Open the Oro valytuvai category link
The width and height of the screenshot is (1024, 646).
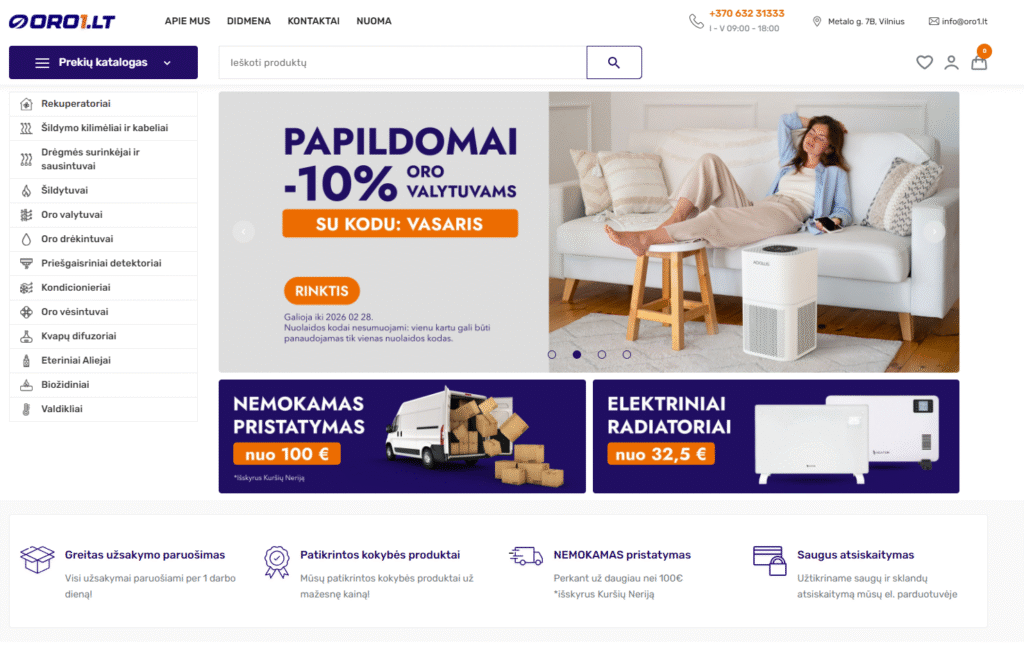click(72, 215)
